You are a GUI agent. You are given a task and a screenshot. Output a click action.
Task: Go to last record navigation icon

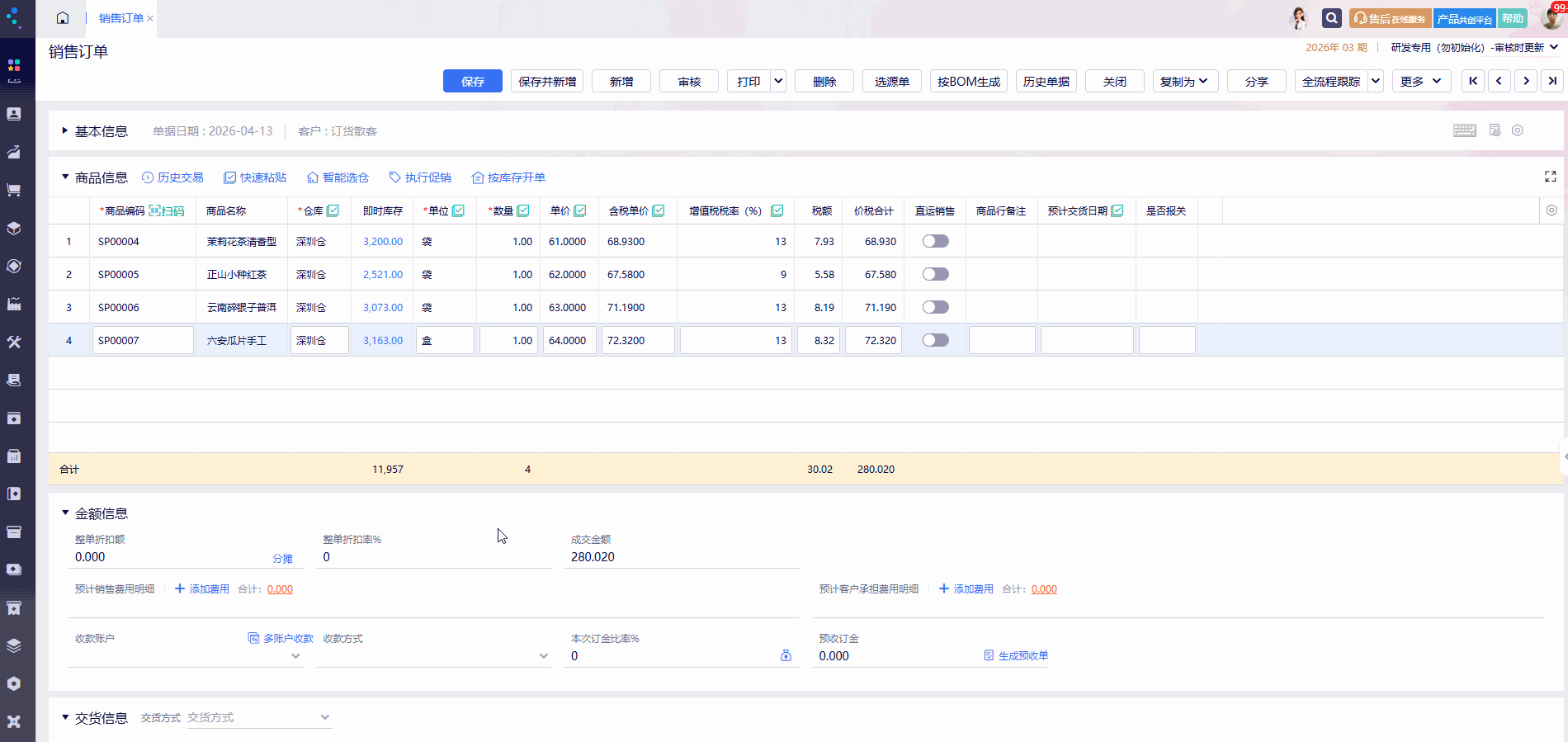coord(1552,81)
